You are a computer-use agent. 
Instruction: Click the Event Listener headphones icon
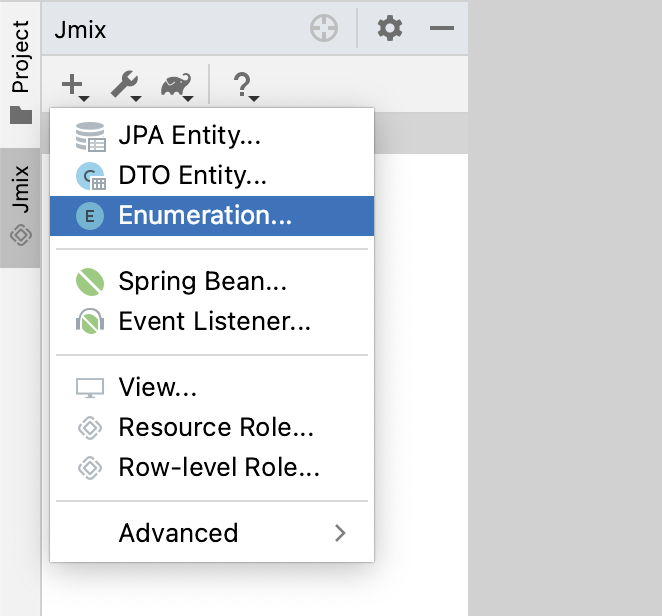click(x=90, y=322)
